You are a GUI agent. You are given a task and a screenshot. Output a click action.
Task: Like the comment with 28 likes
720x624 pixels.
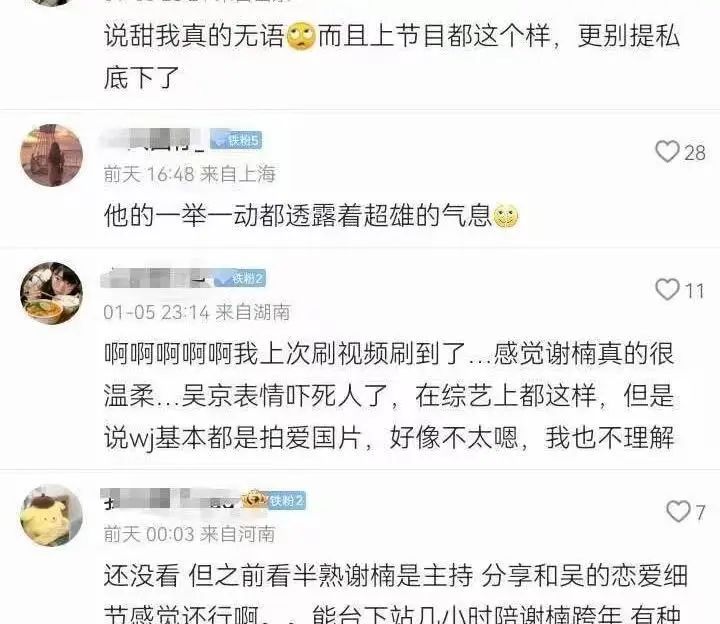pyautogui.click(x=667, y=152)
